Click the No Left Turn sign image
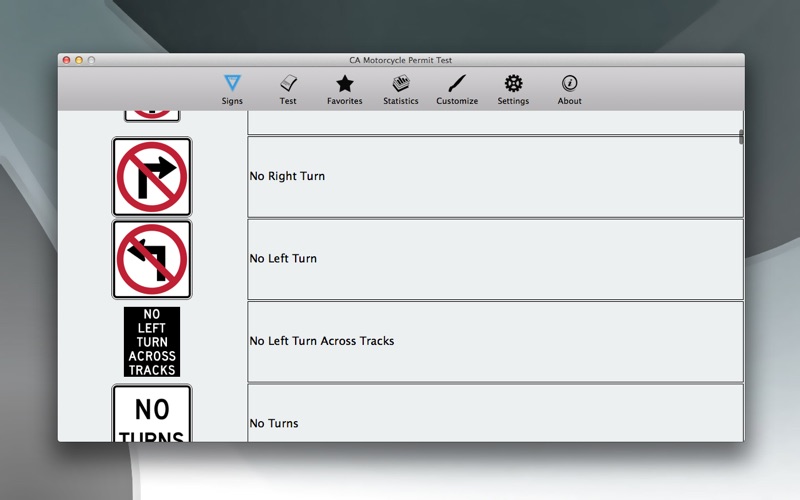 pos(152,259)
